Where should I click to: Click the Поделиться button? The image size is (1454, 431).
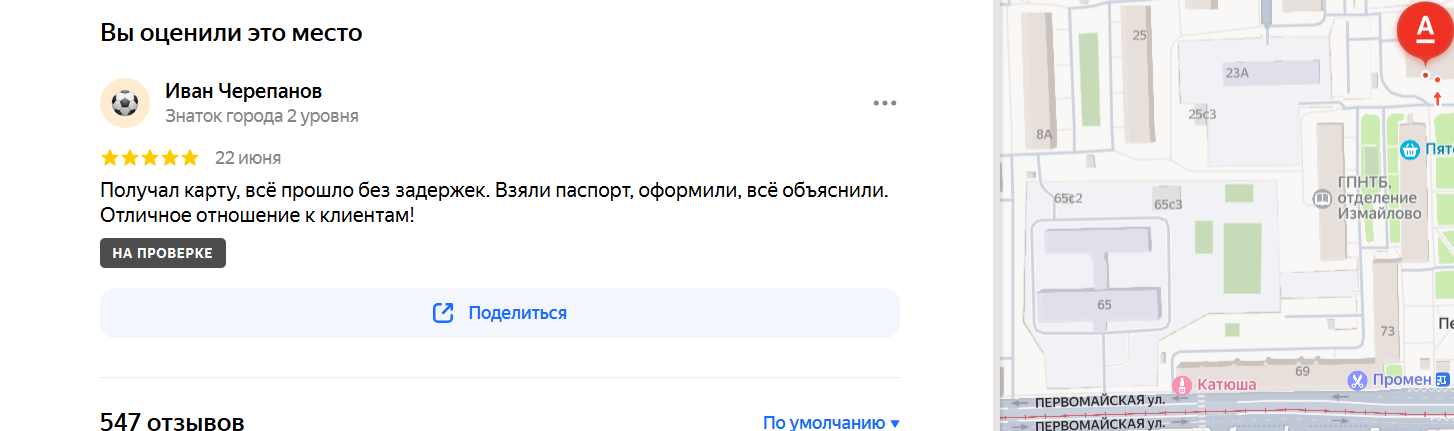coord(500,313)
